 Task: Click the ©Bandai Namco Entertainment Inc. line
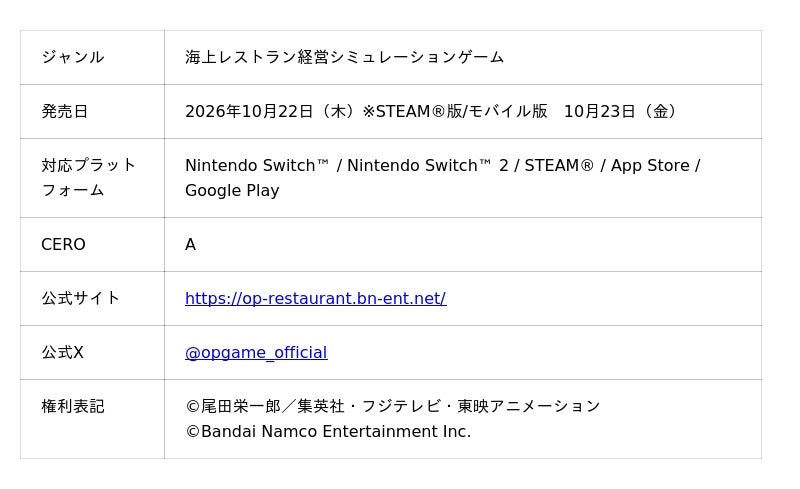tap(328, 432)
